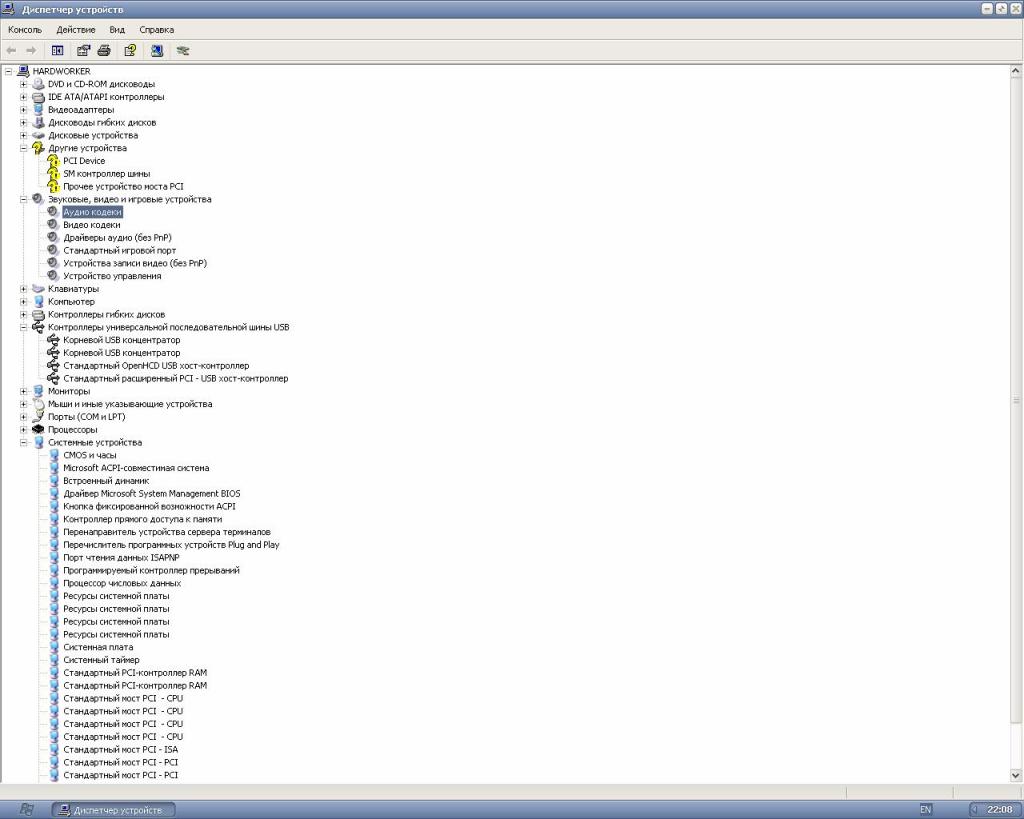Image resolution: width=1024 pixels, height=819 pixels.
Task: Expand Дисковые устройства
Action: (x=24, y=135)
